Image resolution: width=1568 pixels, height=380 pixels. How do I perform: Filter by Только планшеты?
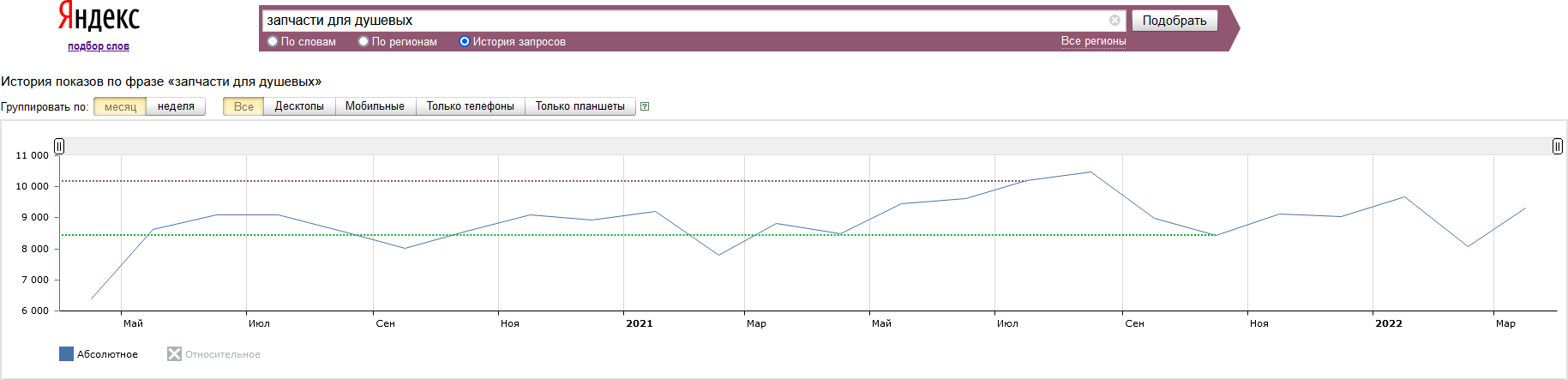(x=580, y=106)
